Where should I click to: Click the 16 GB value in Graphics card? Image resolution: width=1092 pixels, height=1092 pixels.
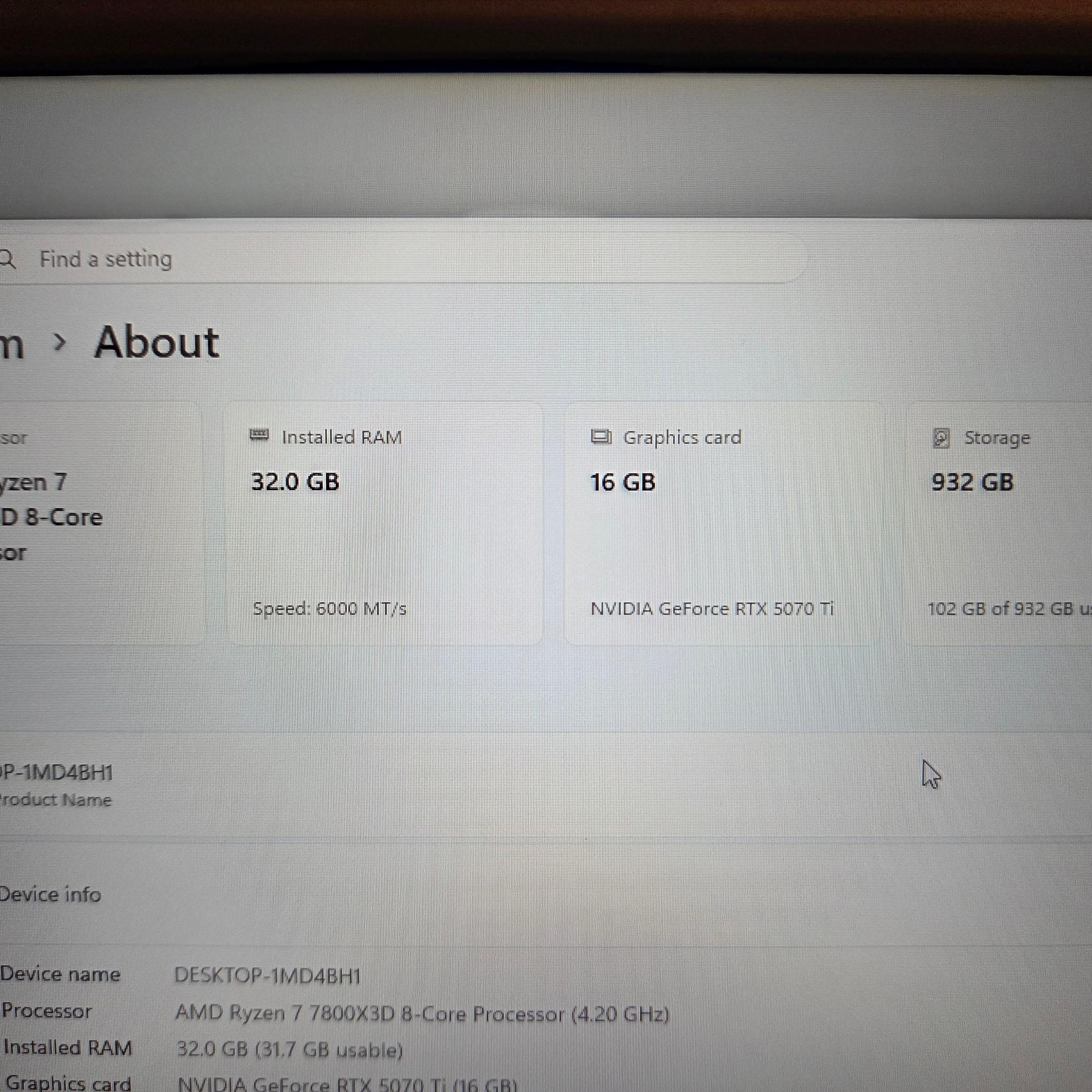click(623, 483)
